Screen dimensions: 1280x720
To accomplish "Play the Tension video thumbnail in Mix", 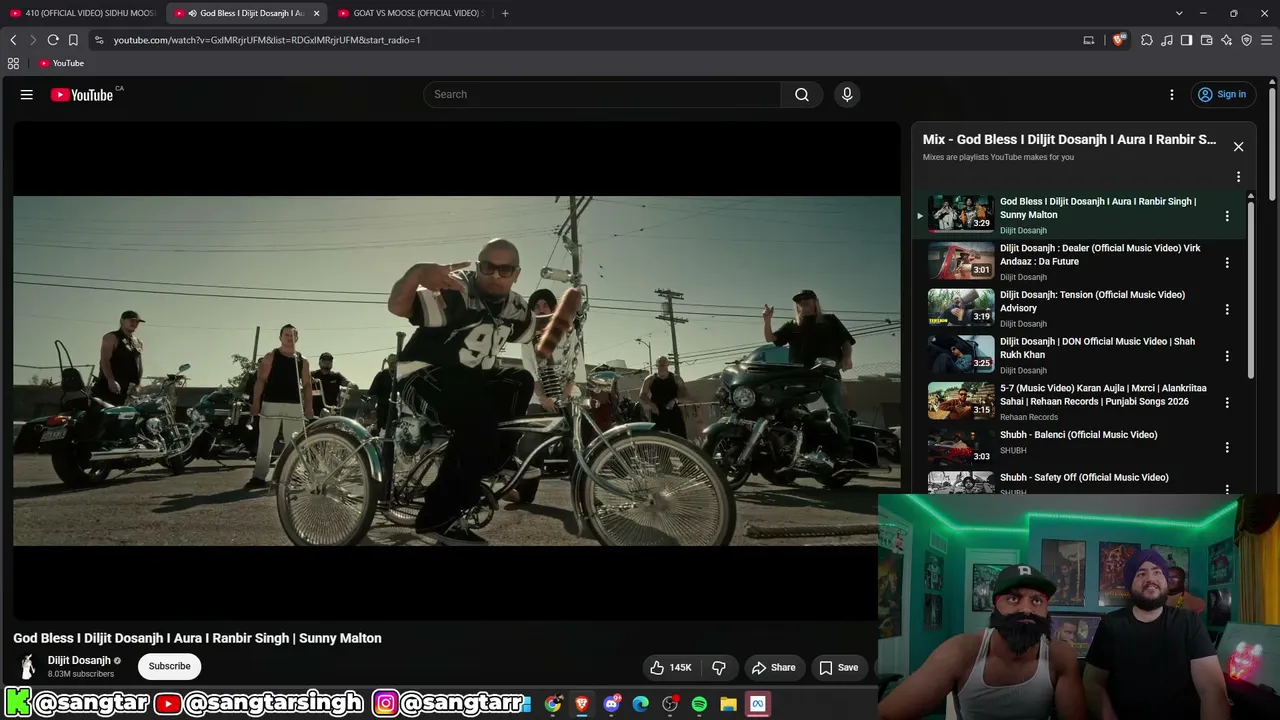I will (x=961, y=307).
